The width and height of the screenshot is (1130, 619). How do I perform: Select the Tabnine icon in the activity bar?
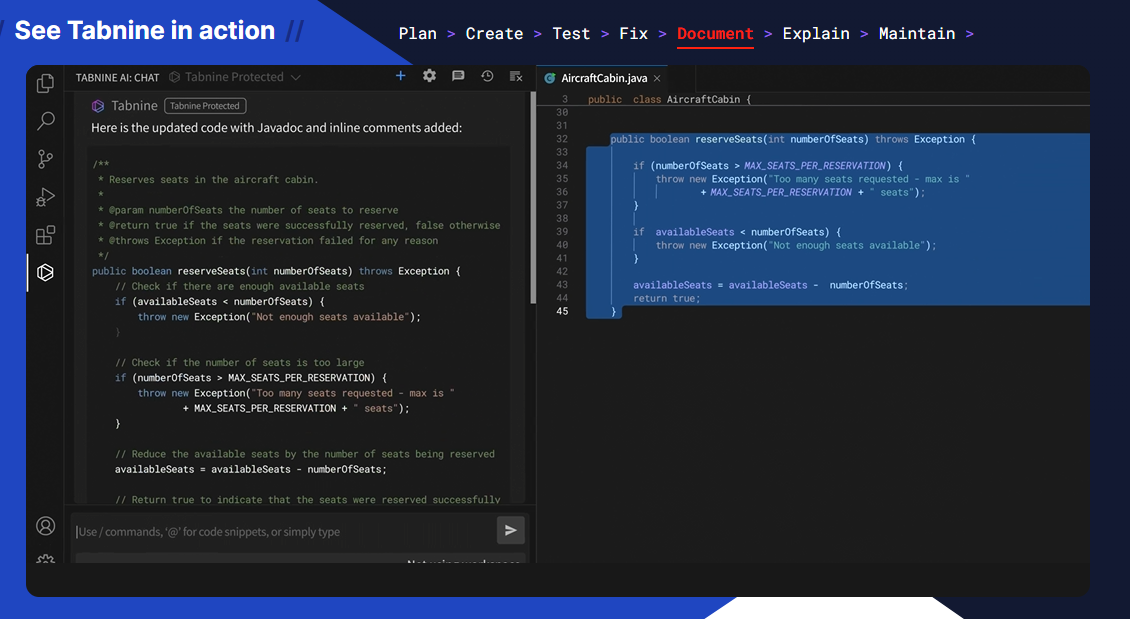coord(45,272)
